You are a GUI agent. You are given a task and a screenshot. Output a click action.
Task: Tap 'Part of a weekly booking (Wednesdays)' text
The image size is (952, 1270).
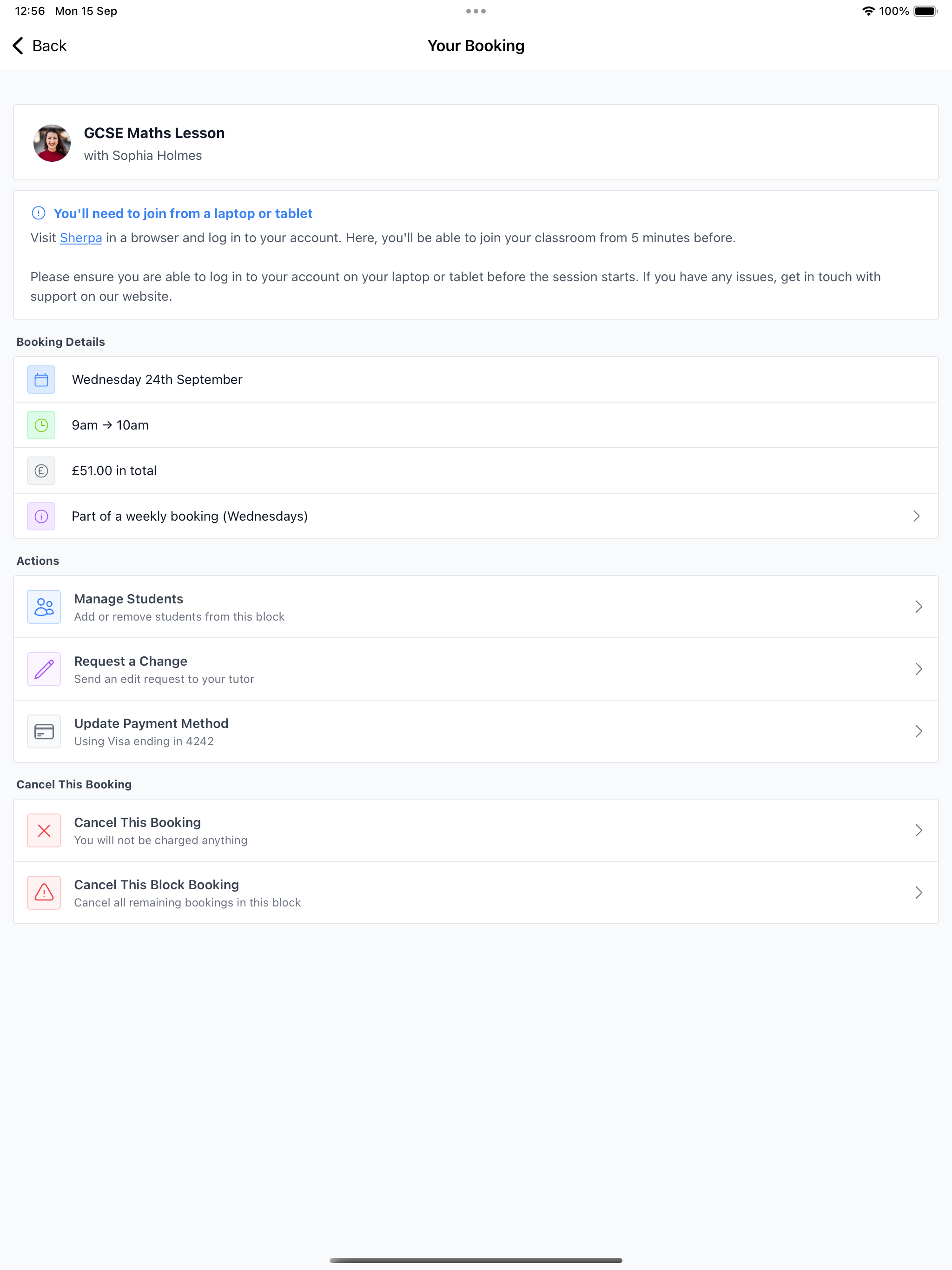(190, 516)
